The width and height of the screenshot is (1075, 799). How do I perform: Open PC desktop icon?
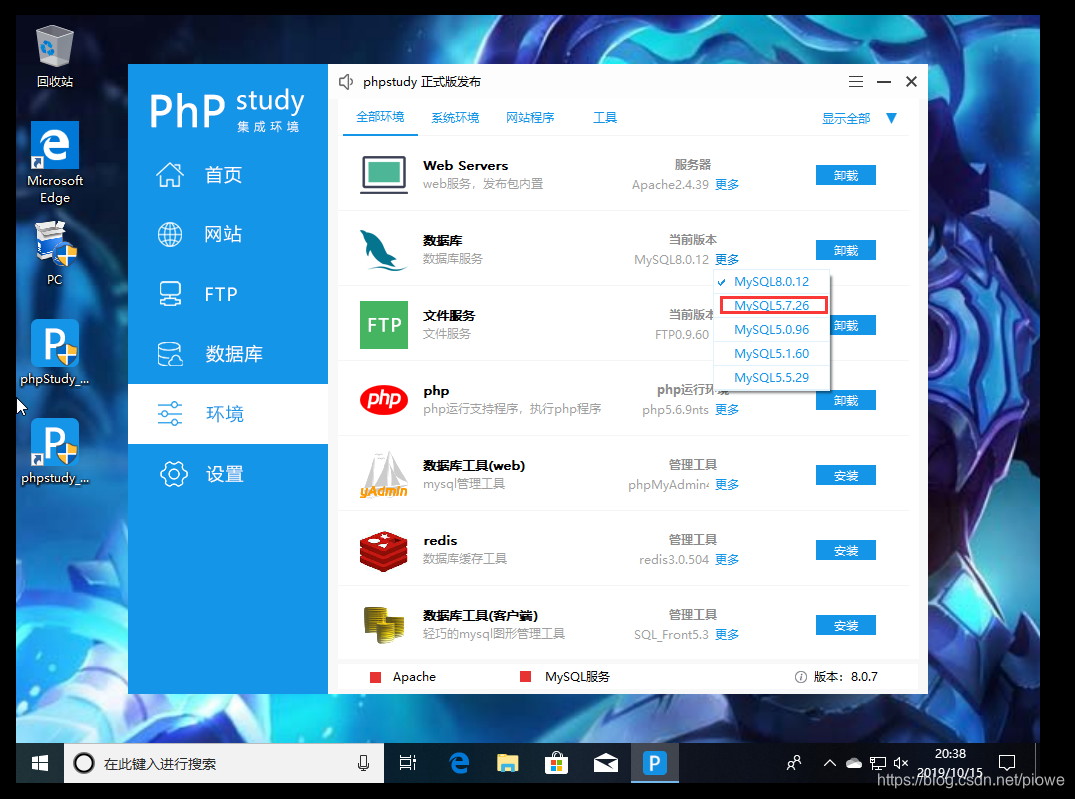55,253
